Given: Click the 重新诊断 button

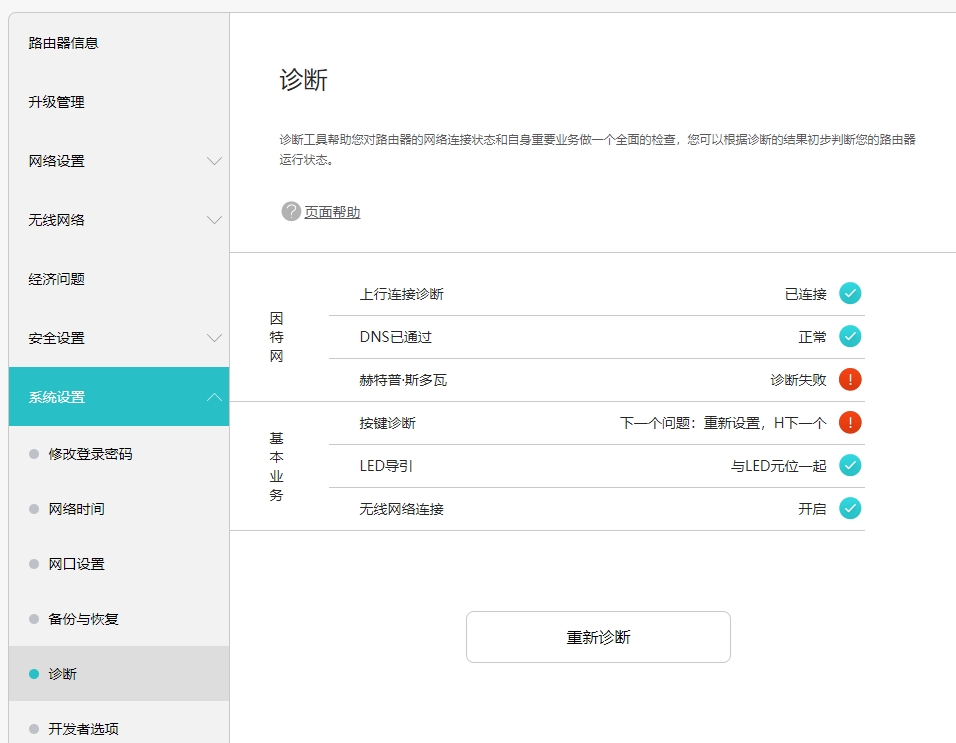Looking at the screenshot, I should point(598,637).
